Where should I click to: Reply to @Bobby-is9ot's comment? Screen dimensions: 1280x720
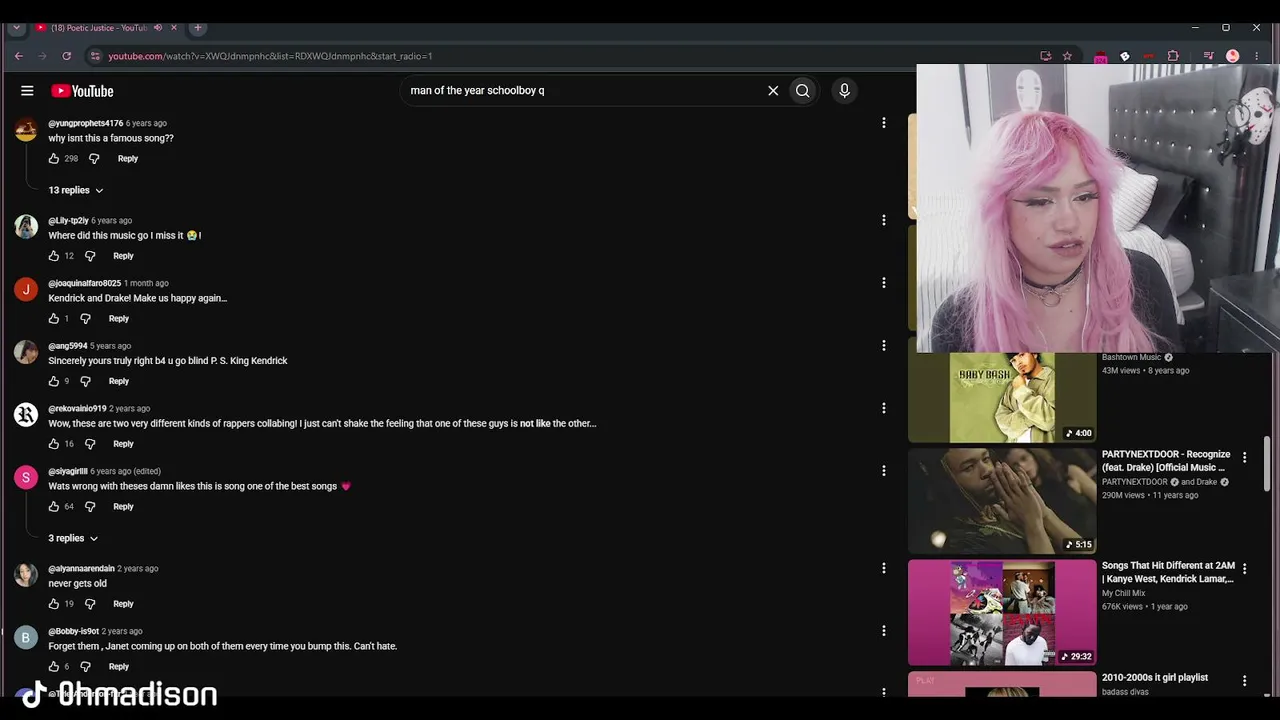[x=119, y=666]
